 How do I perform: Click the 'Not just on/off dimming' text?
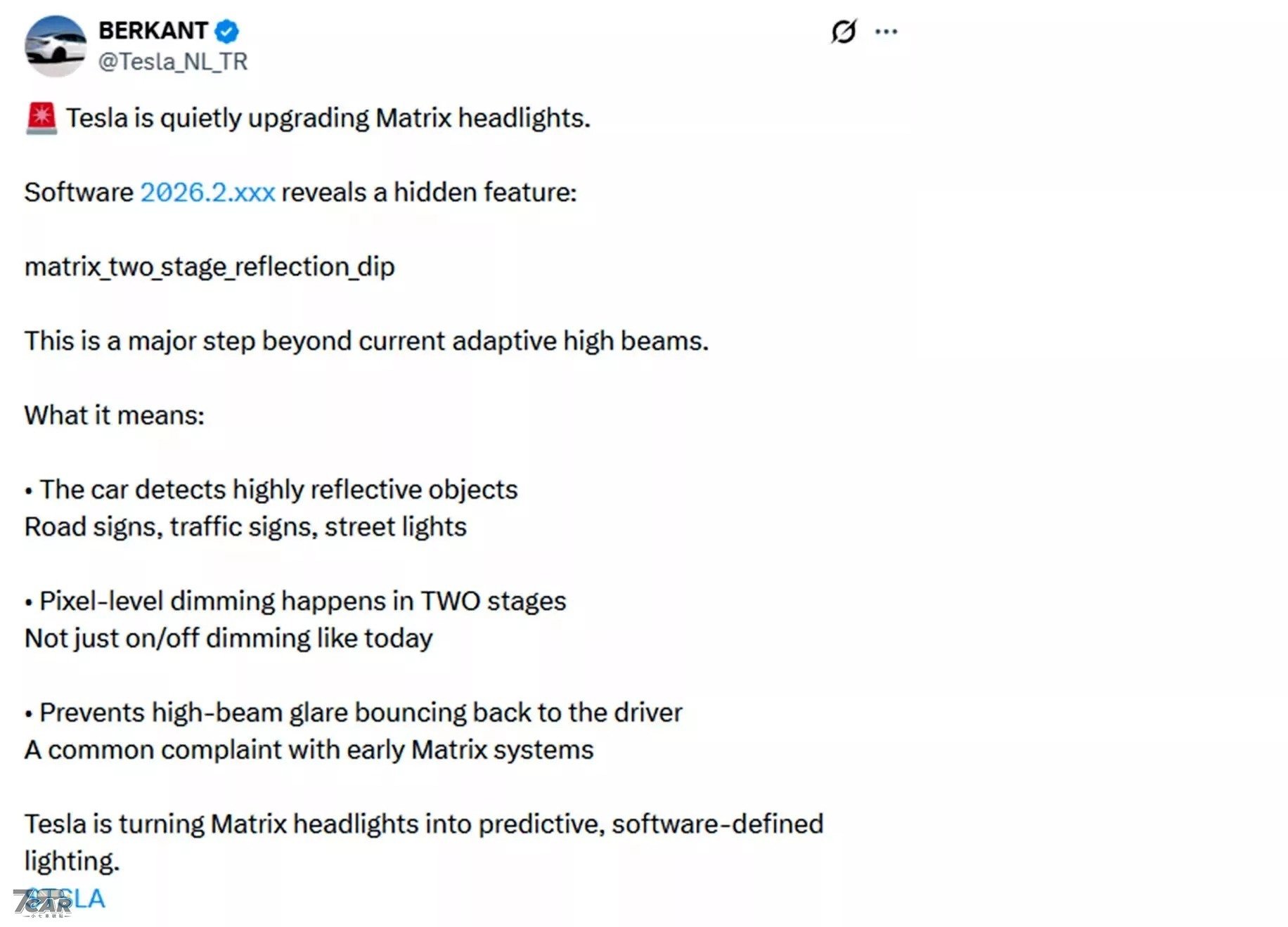tap(228, 637)
